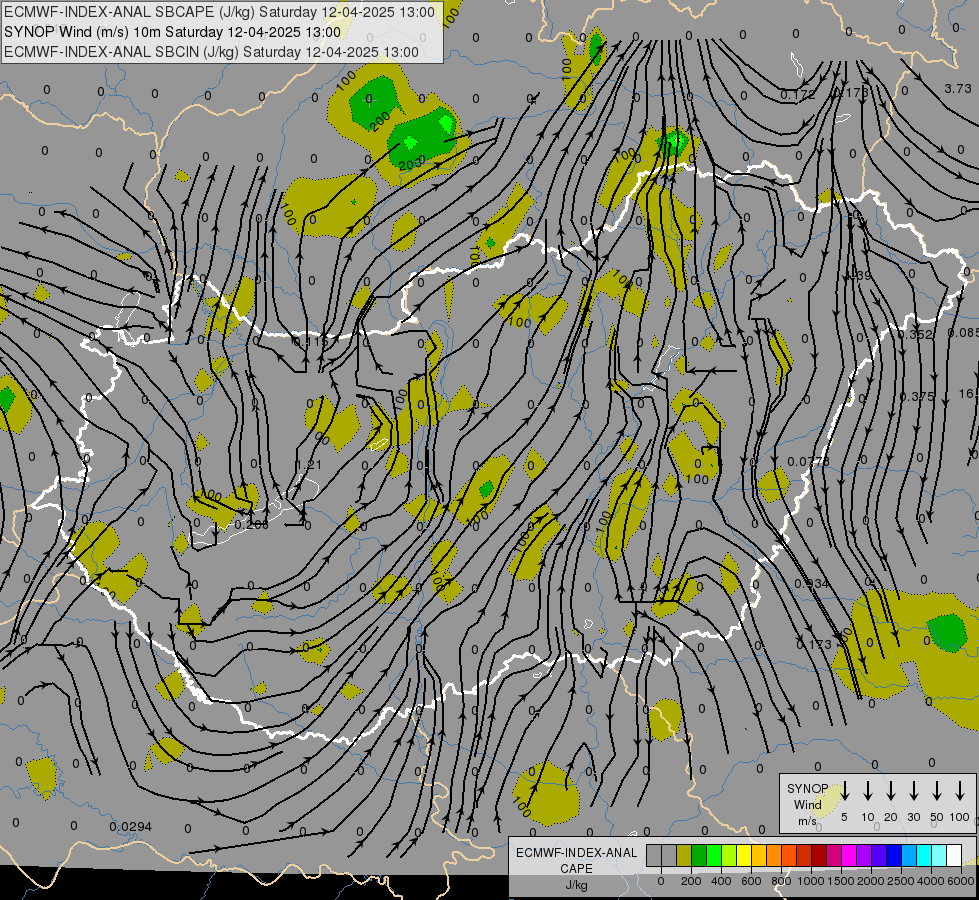Click the 600 legend scale value
The image size is (979, 900).
click(x=751, y=881)
